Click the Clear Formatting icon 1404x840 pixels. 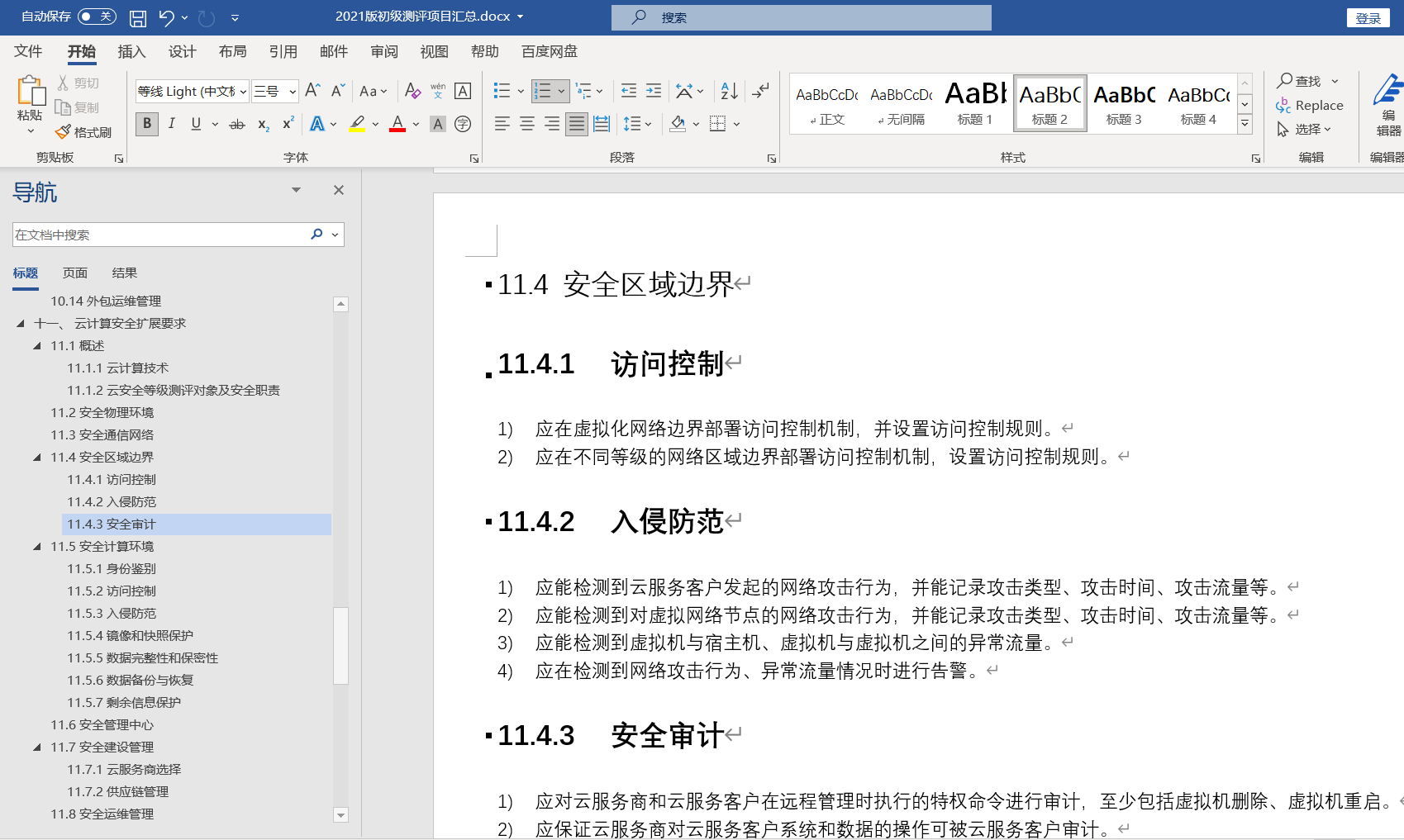tap(412, 90)
